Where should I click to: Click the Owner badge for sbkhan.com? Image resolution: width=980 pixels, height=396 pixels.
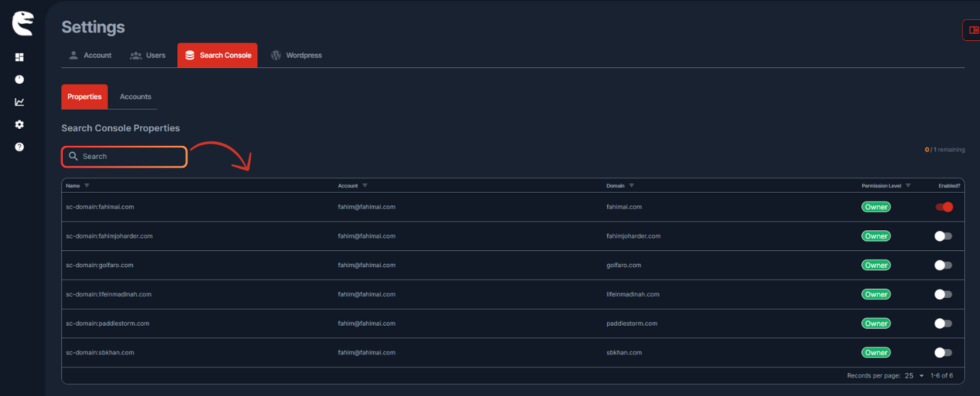click(876, 353)
